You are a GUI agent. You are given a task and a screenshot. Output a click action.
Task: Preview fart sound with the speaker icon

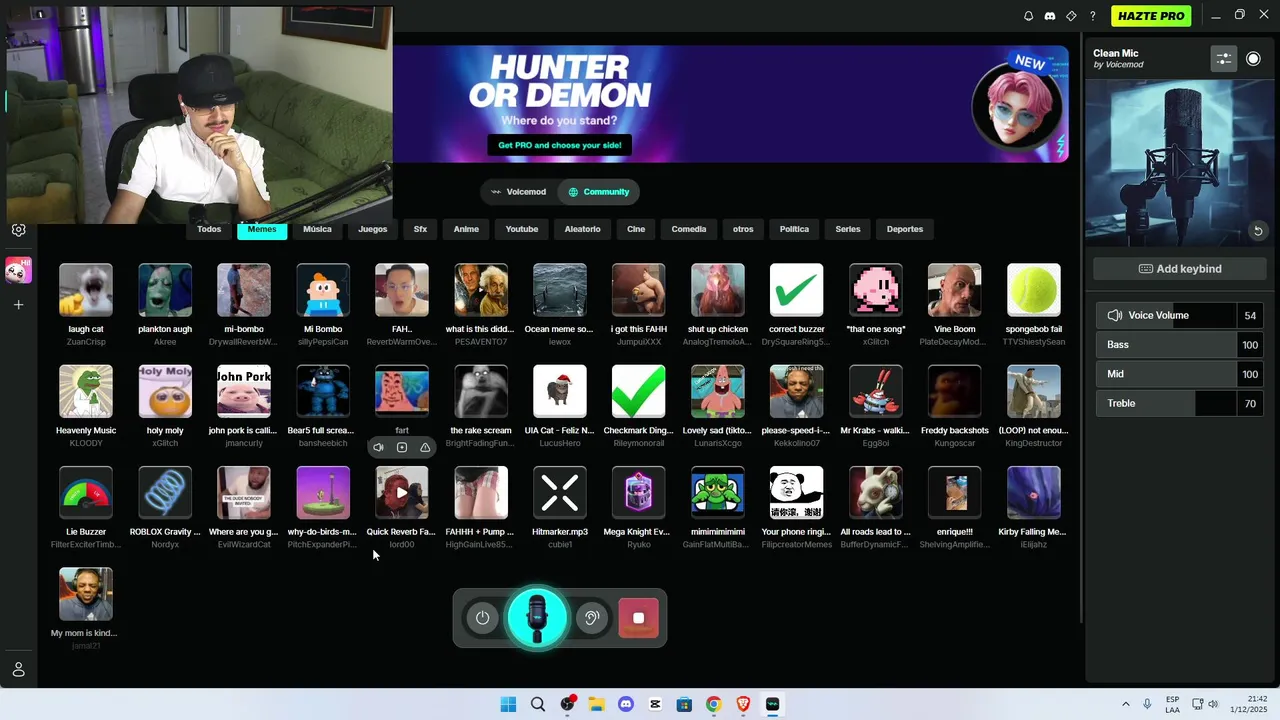click(378, 447)
